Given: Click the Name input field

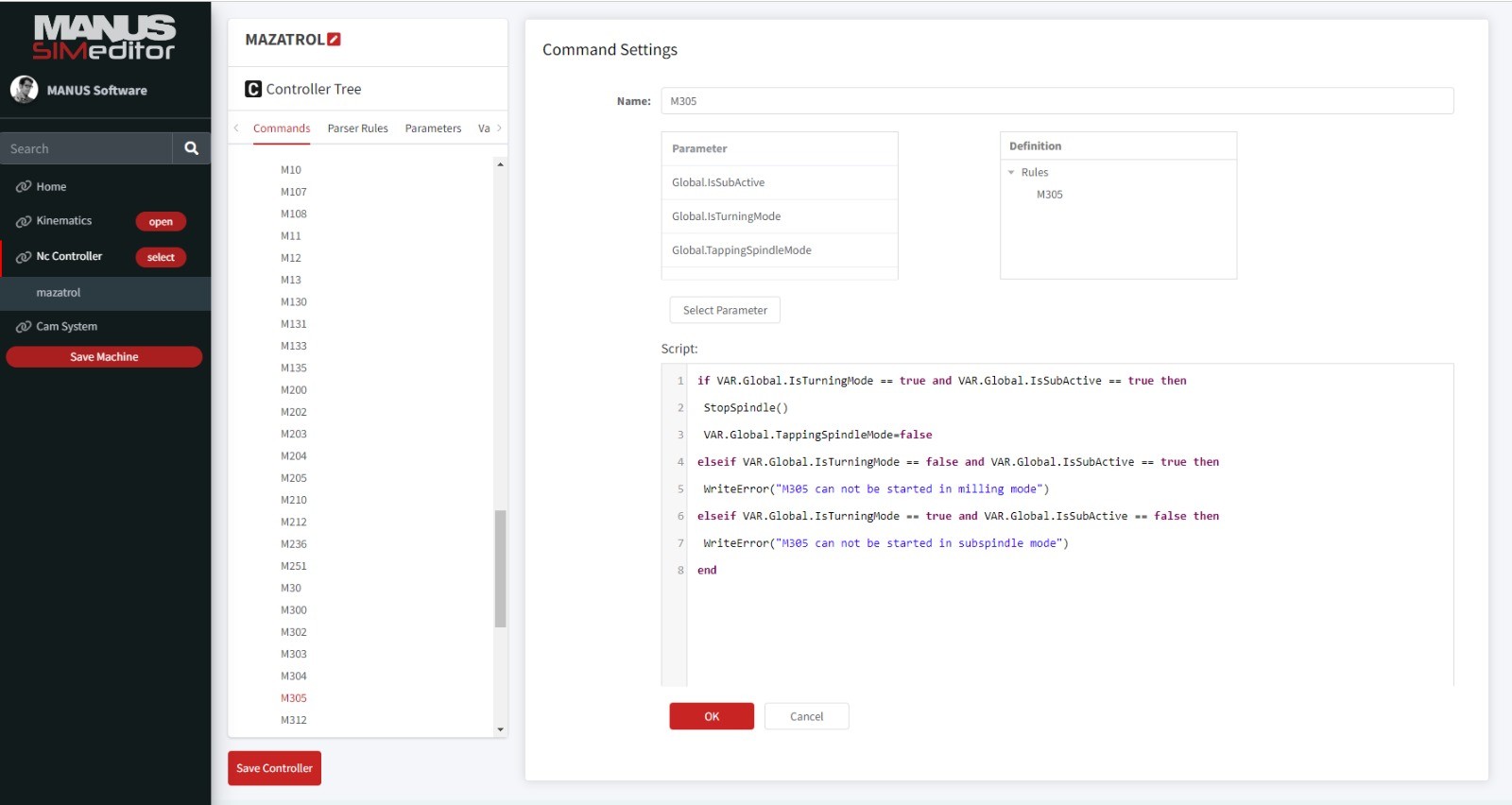Looking at the screenshot, I should click(1057, 101).
